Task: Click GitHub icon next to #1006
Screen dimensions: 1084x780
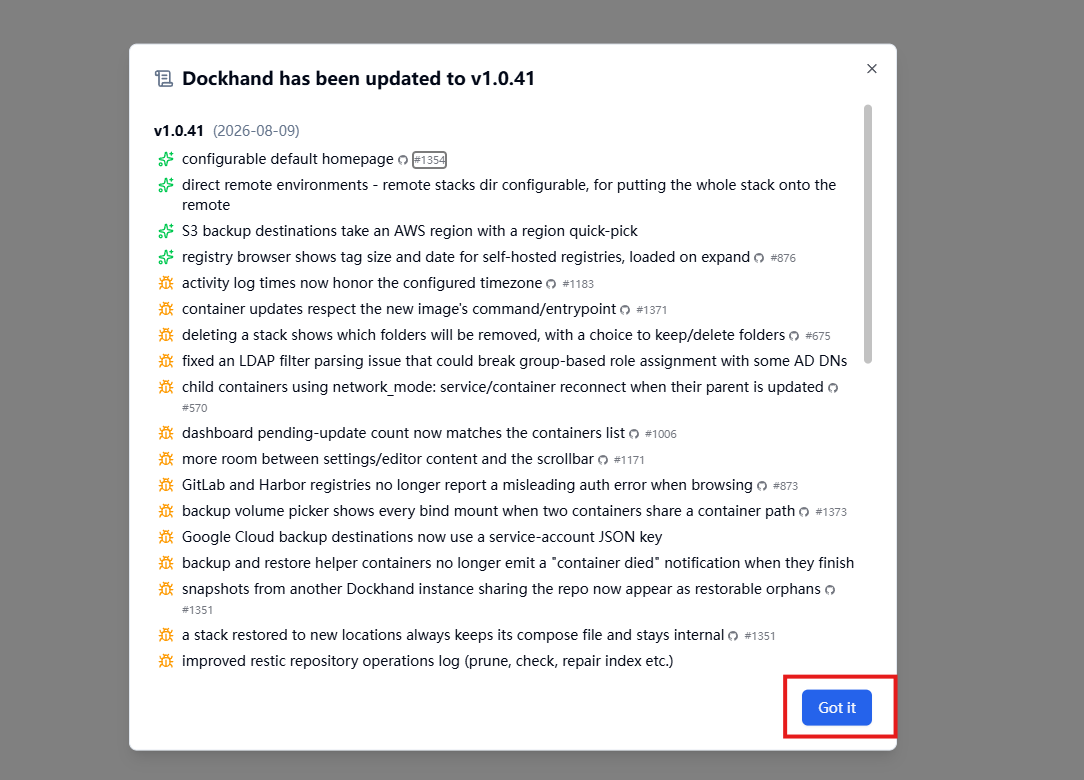Action: point(634,434)
